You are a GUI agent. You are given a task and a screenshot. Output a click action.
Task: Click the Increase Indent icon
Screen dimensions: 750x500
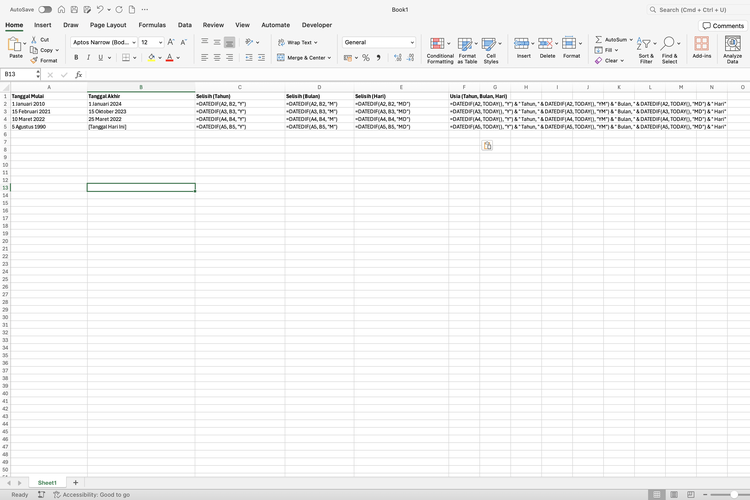pyautogui.click(x=261, y=57)
